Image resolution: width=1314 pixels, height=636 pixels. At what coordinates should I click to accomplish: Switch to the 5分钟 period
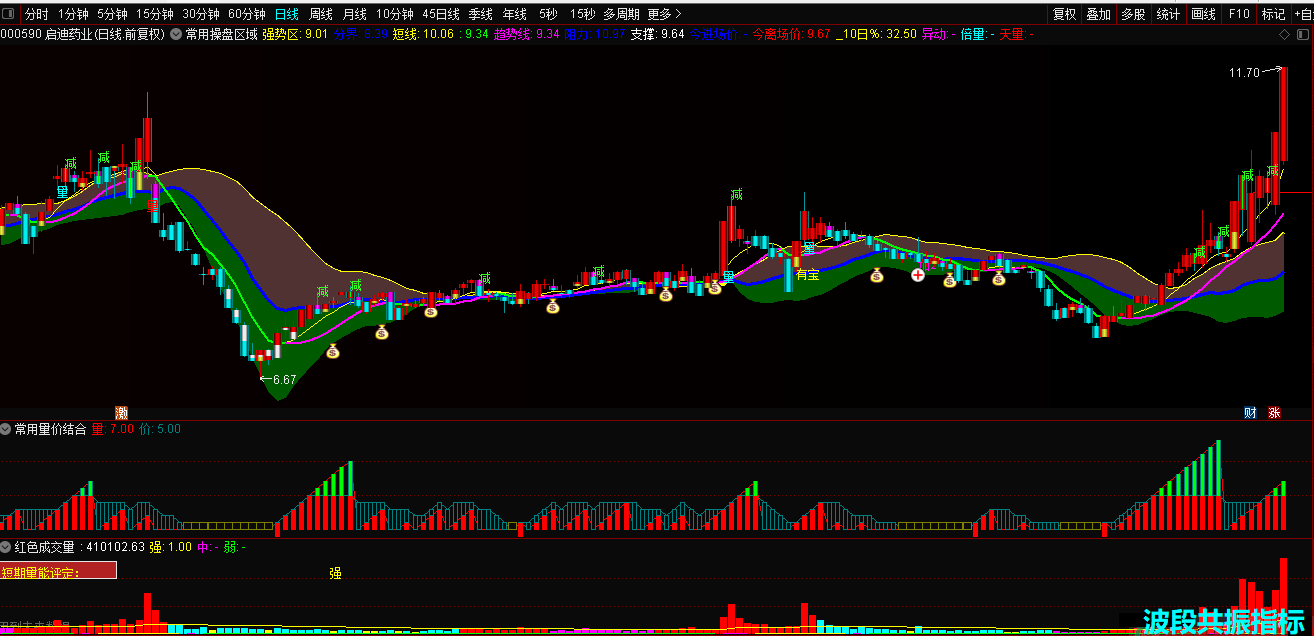click(x=112, y=14)
